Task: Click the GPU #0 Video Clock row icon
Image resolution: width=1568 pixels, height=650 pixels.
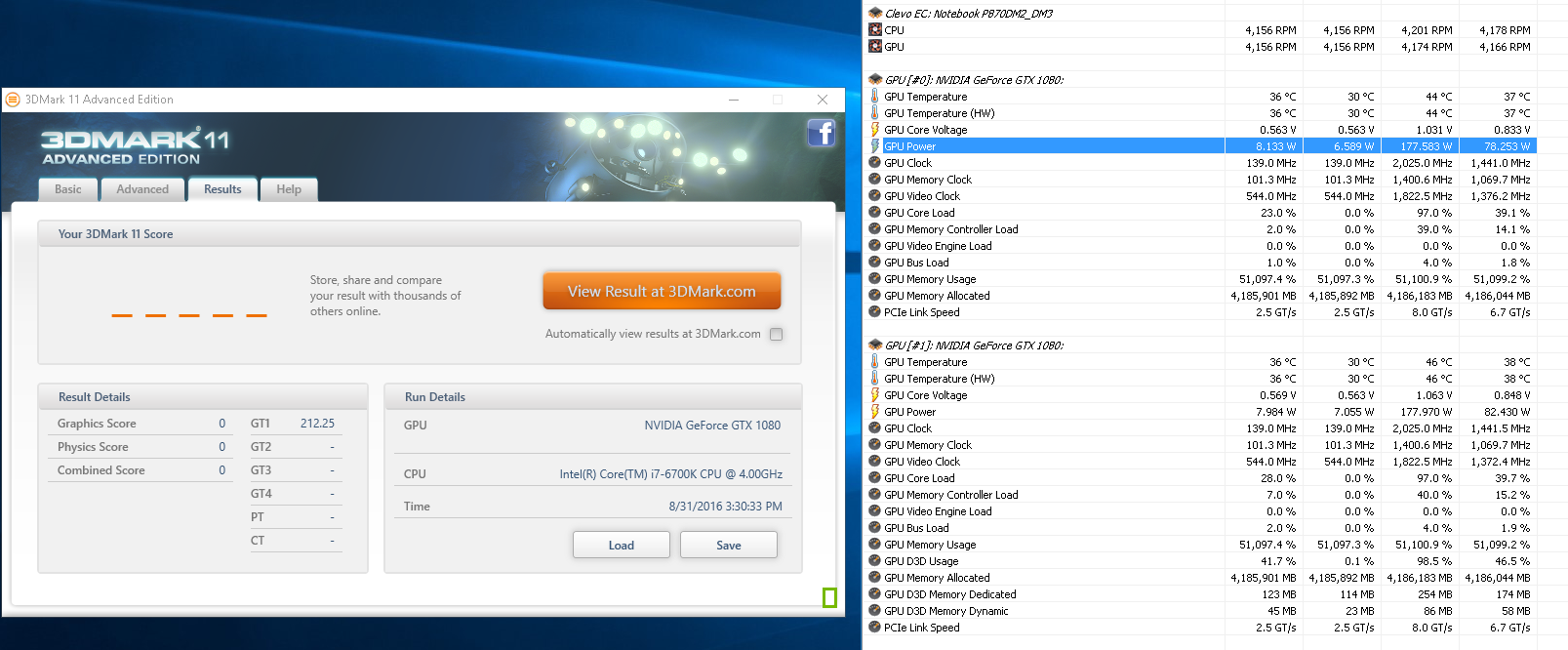Action: click(875, 196)
